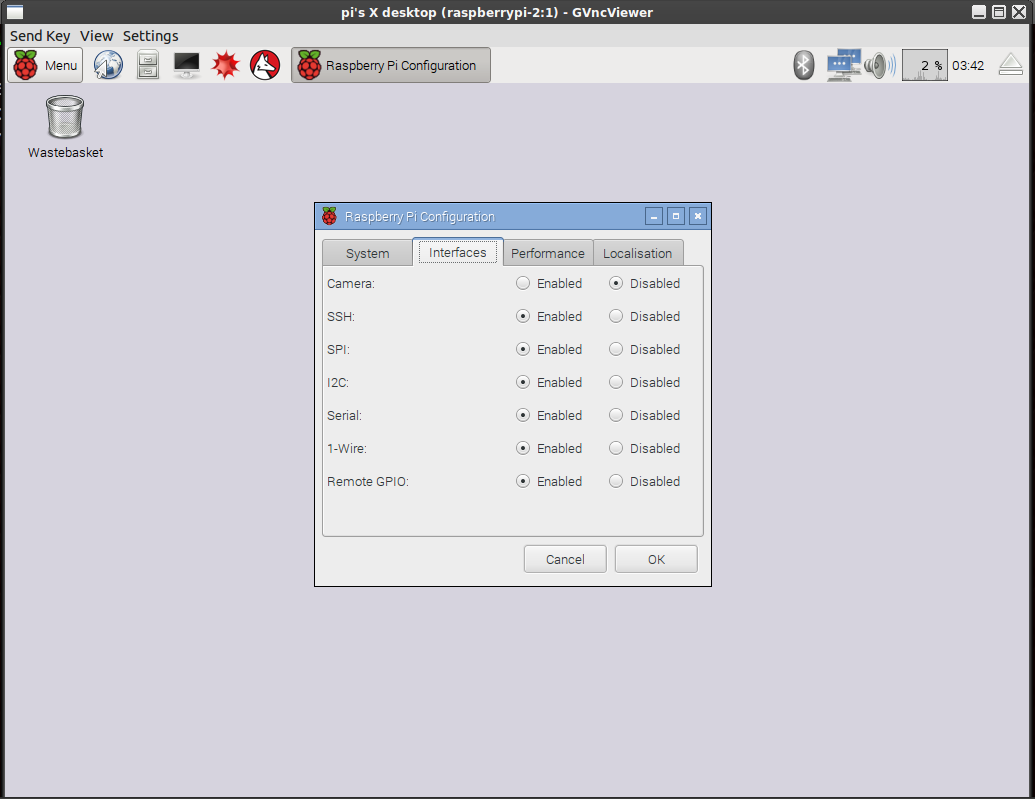1035x799 pixels.
Task: Click the Remote GPIO: label
Action: click(x=368, y=482)
